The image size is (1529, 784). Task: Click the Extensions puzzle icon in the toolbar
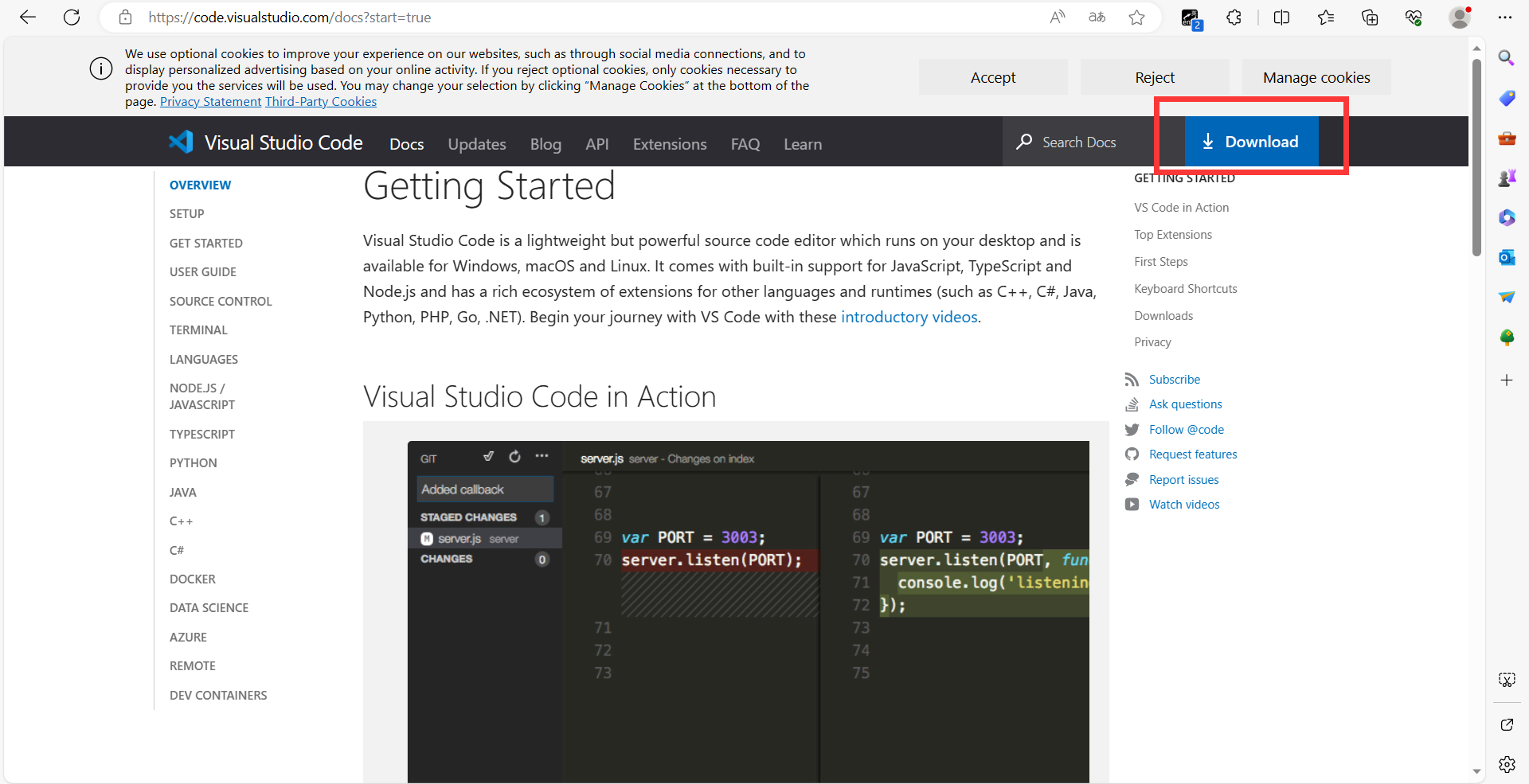pos(1234,17)
